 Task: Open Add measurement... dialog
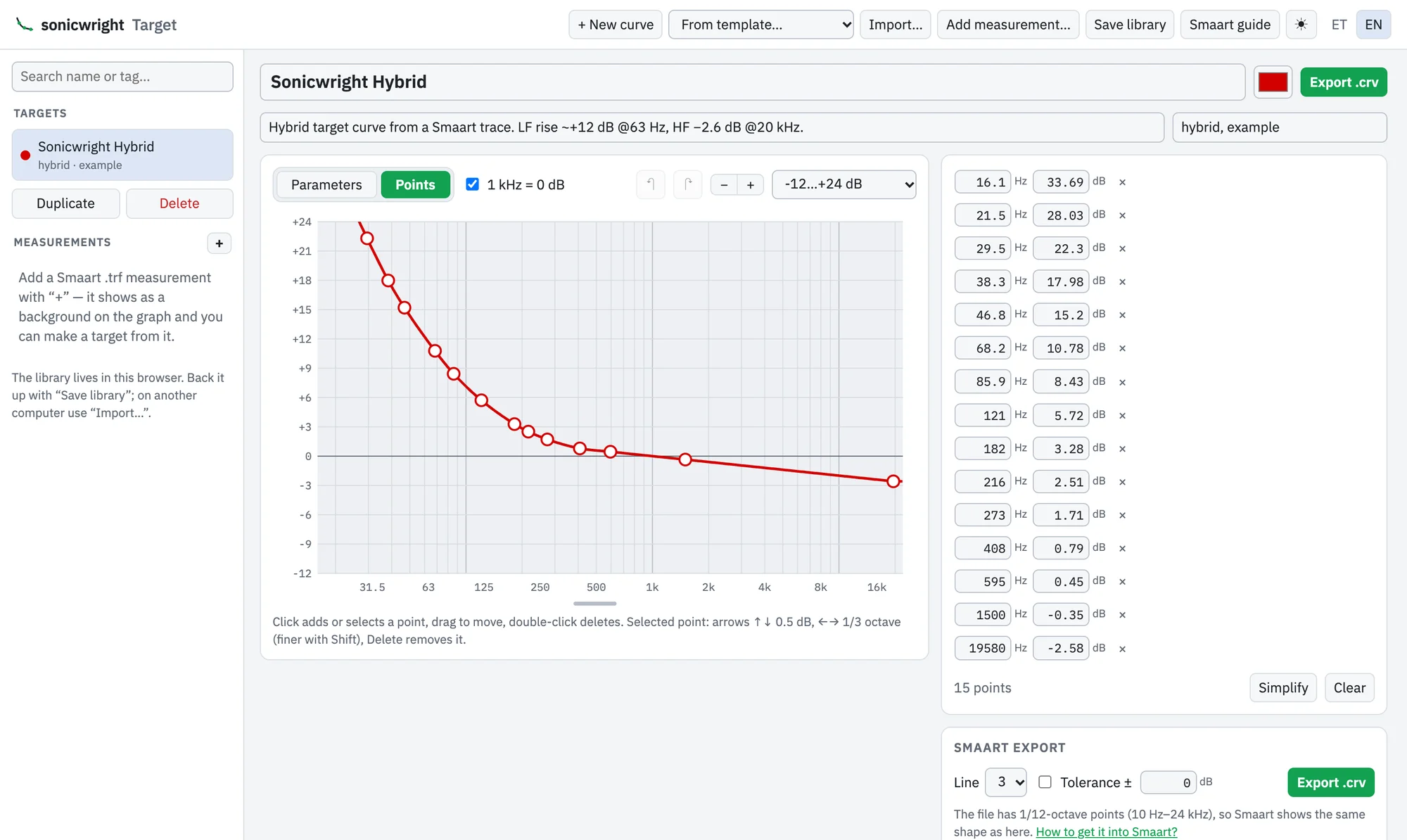pyautogui.click(x=1008, y=25)
